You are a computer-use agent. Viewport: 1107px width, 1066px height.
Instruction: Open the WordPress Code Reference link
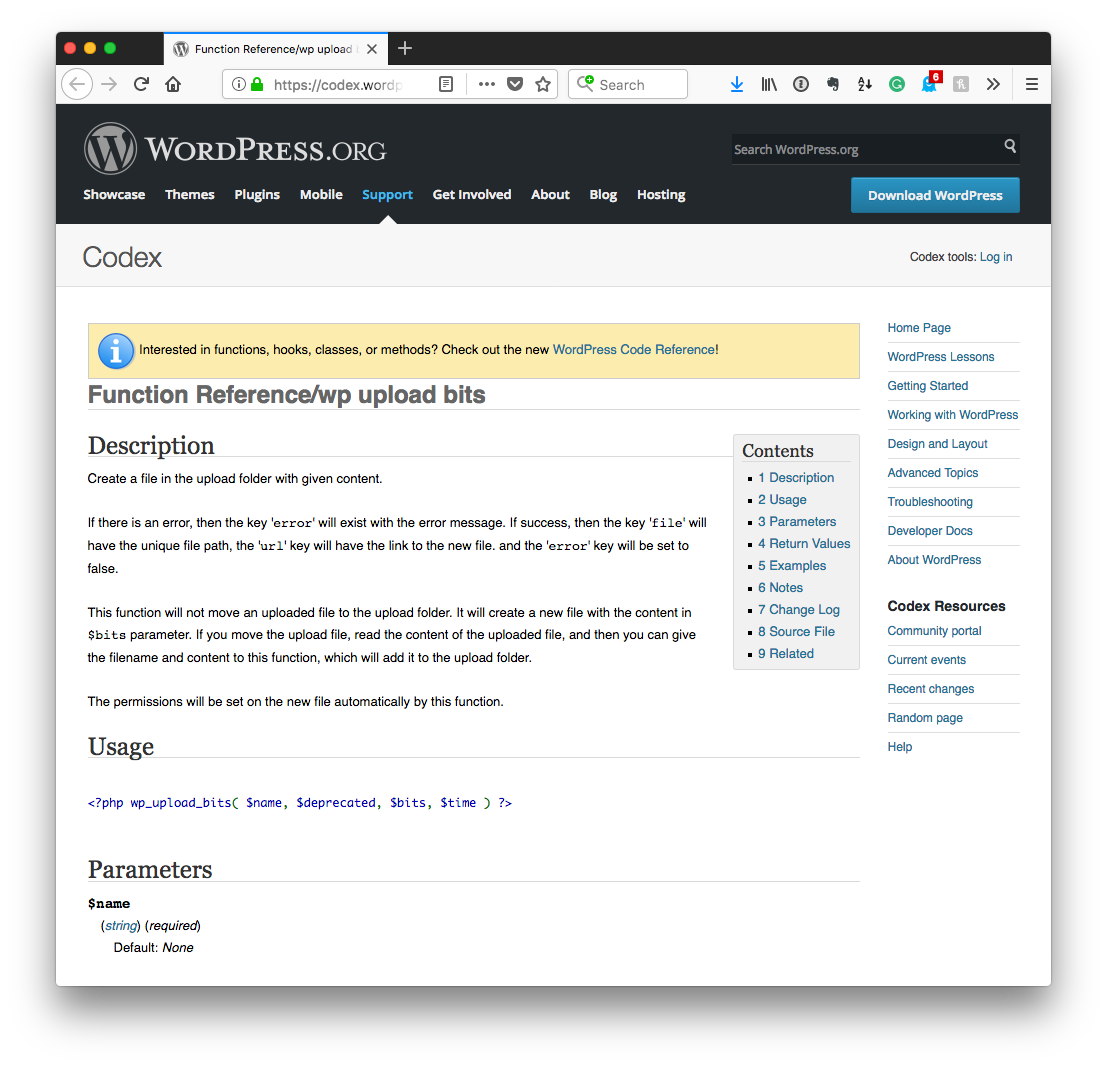click(632, 350)
